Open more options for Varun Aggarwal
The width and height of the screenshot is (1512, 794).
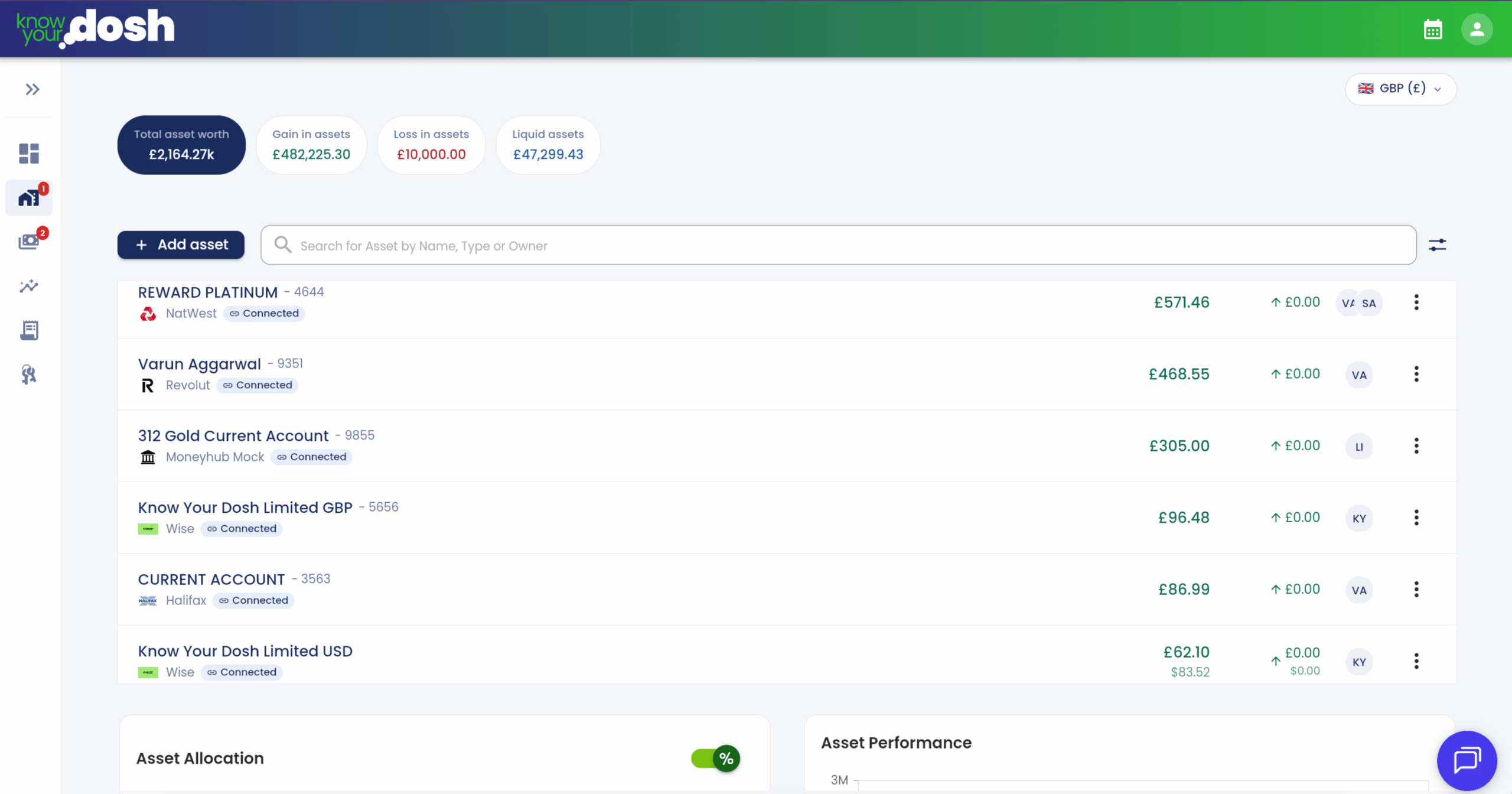pyautogui.click(x=1416, y=374)
